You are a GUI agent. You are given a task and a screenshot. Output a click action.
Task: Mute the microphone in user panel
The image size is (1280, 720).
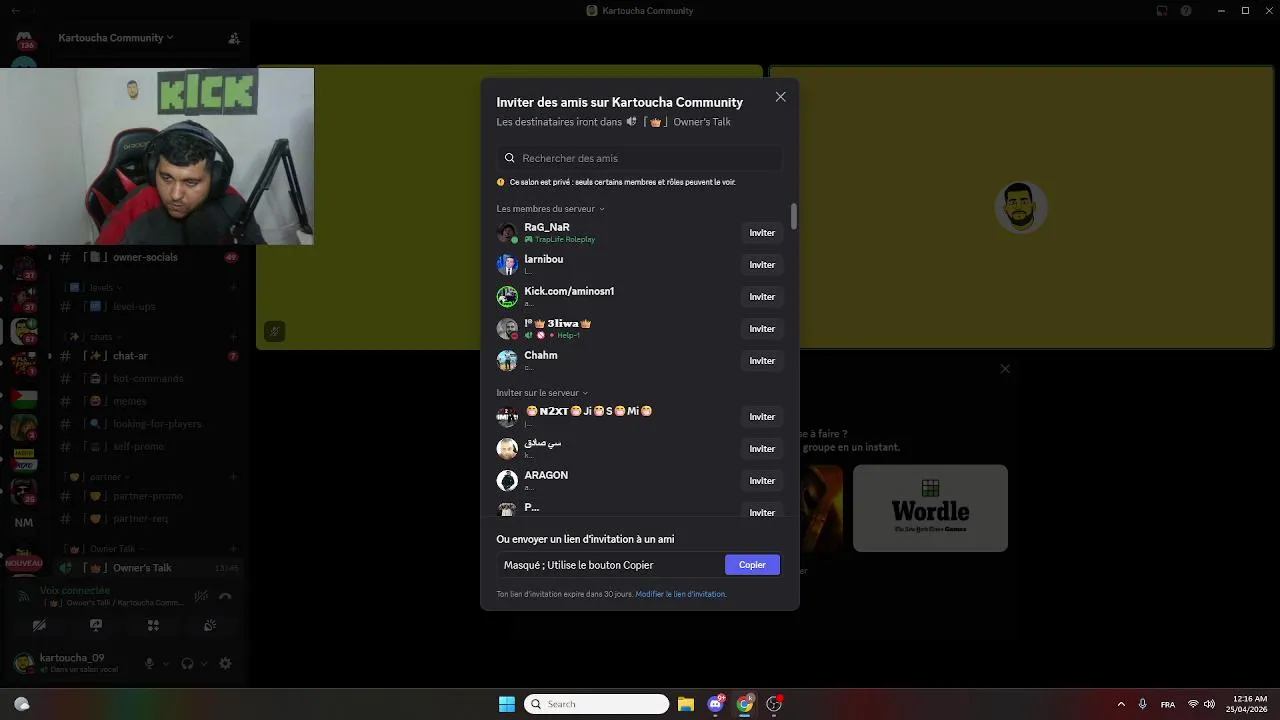tap(149, 663)
